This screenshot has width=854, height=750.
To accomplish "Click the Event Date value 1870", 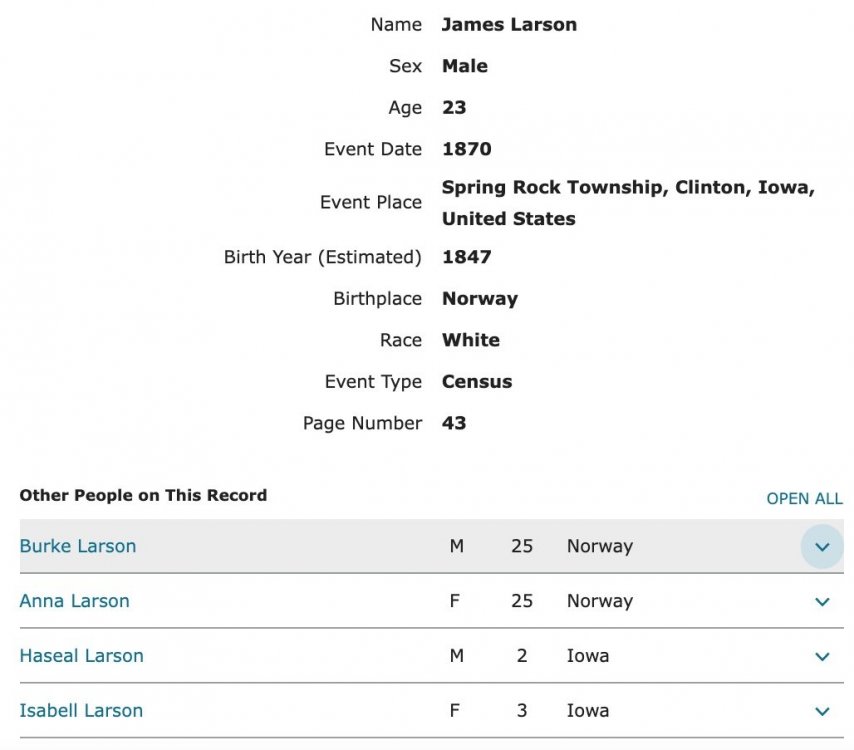I will tap(467, 149).
